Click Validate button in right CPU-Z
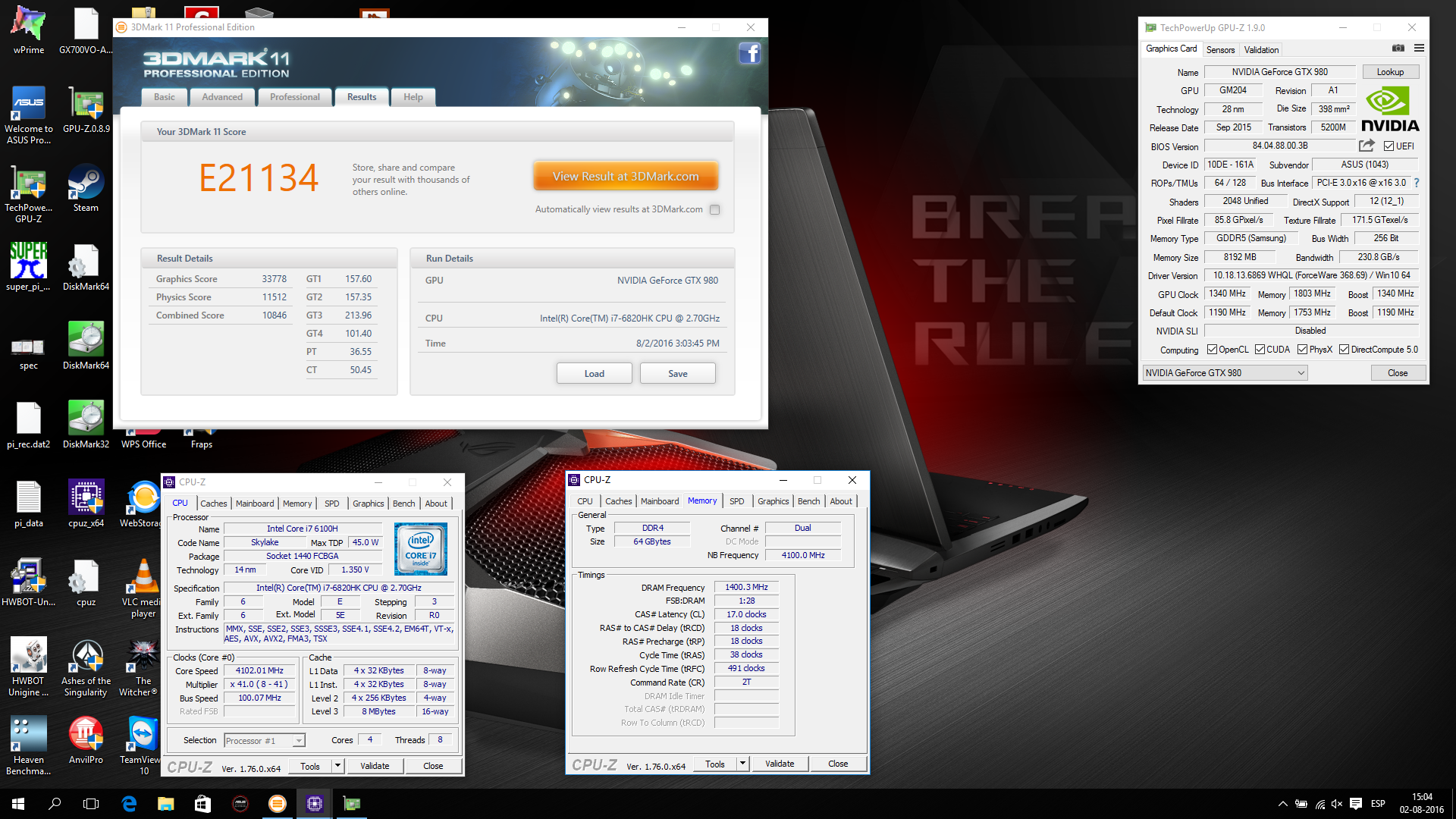 point(780,764)
